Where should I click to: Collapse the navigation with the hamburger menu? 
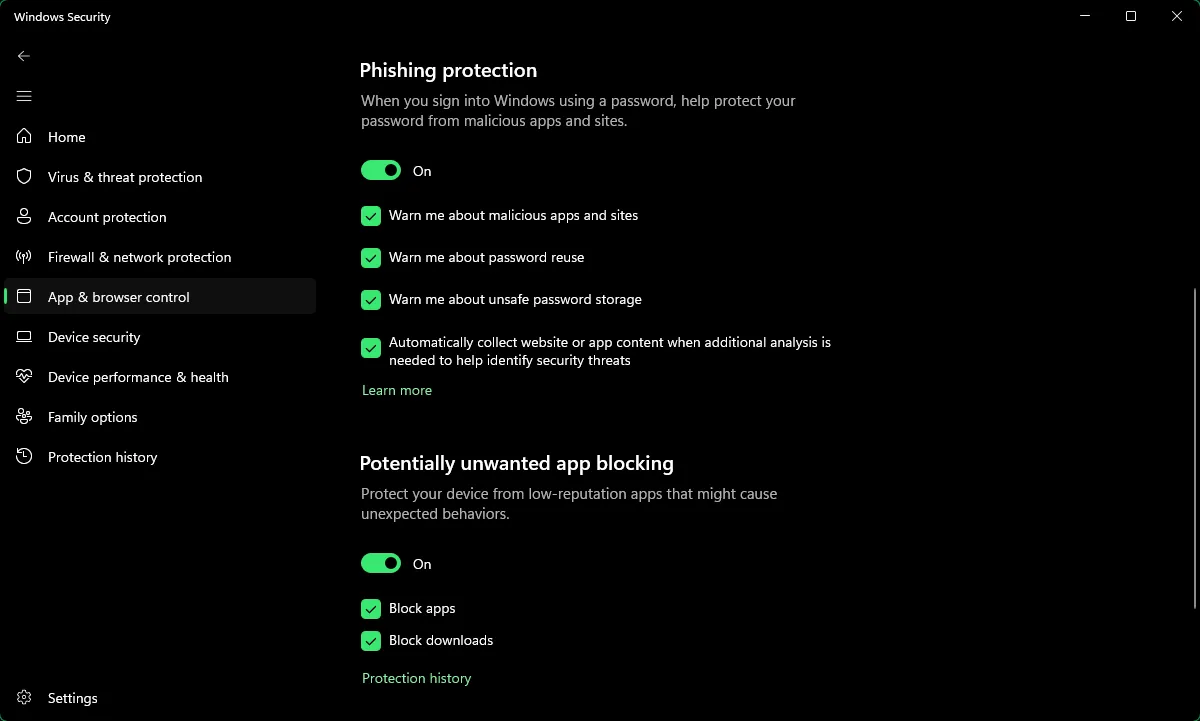click(x=24, y=96)
